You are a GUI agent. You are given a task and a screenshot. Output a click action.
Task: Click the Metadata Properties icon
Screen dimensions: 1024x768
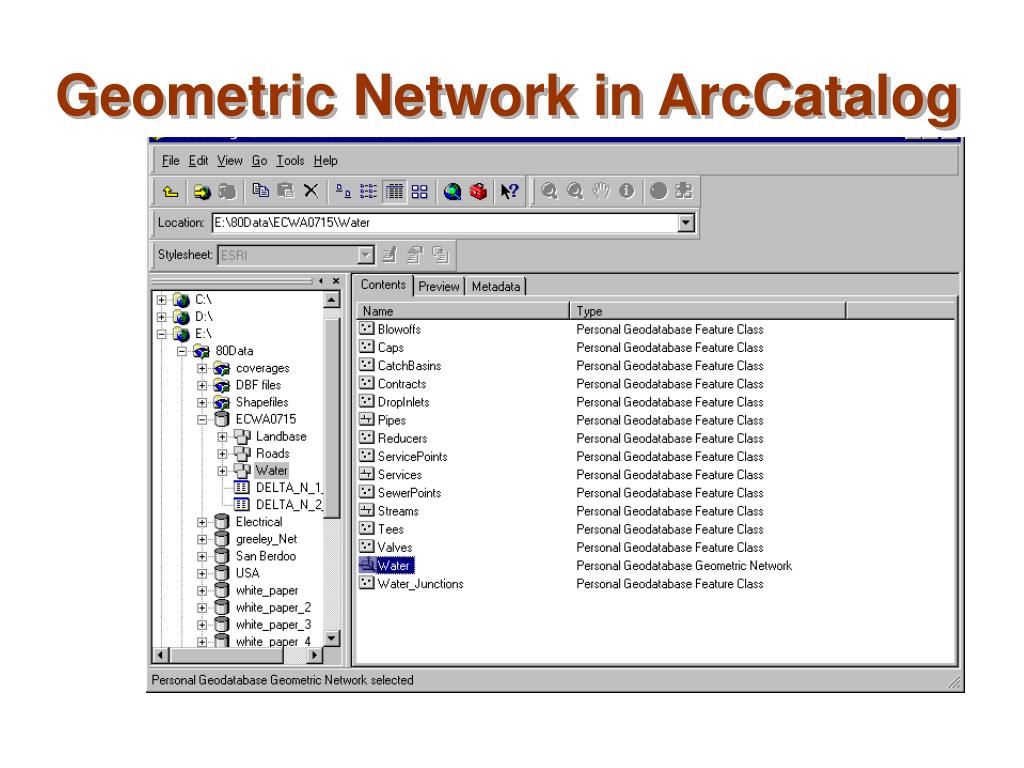point(415,255)
